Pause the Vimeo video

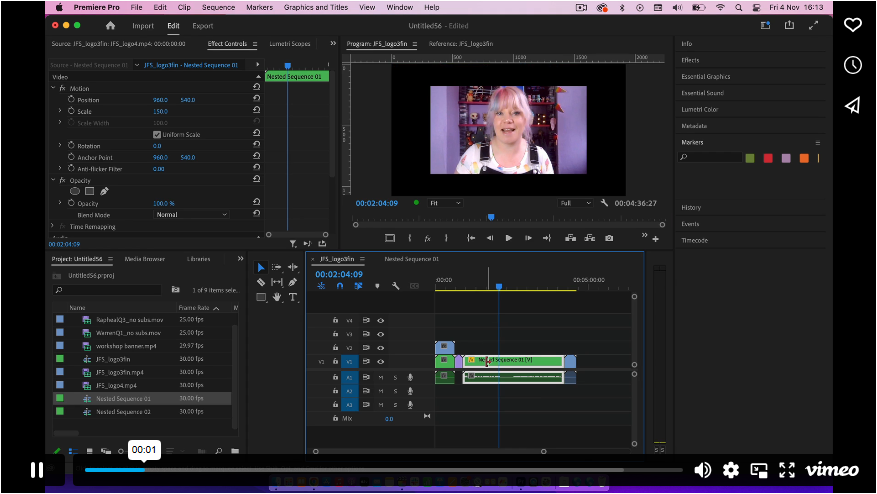(37, 470)
